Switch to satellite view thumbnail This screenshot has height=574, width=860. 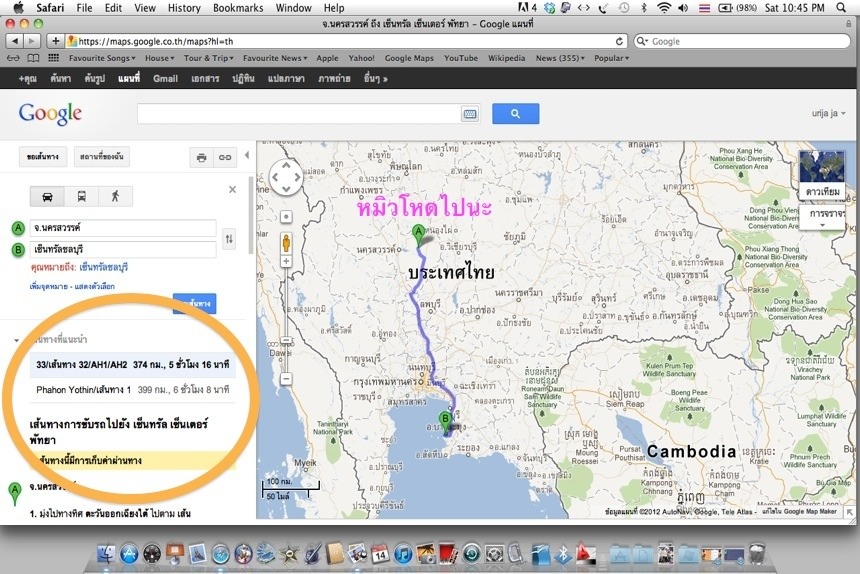(822, 174)
